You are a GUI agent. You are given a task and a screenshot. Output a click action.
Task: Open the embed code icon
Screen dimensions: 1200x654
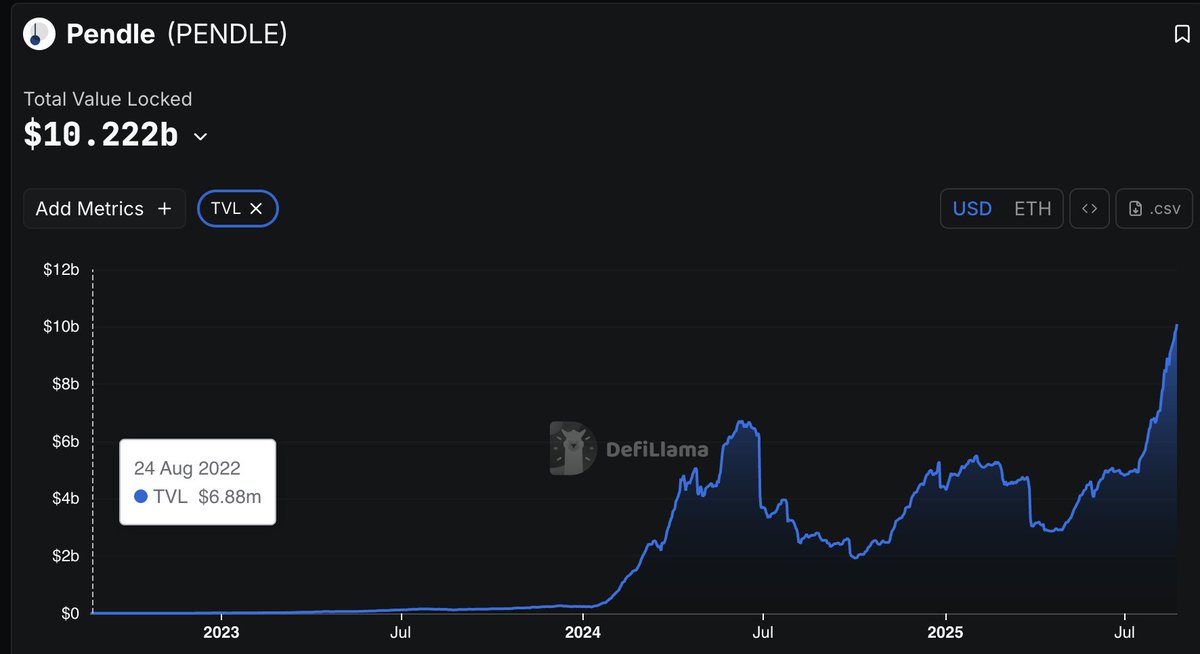[x=1090, y=208]
